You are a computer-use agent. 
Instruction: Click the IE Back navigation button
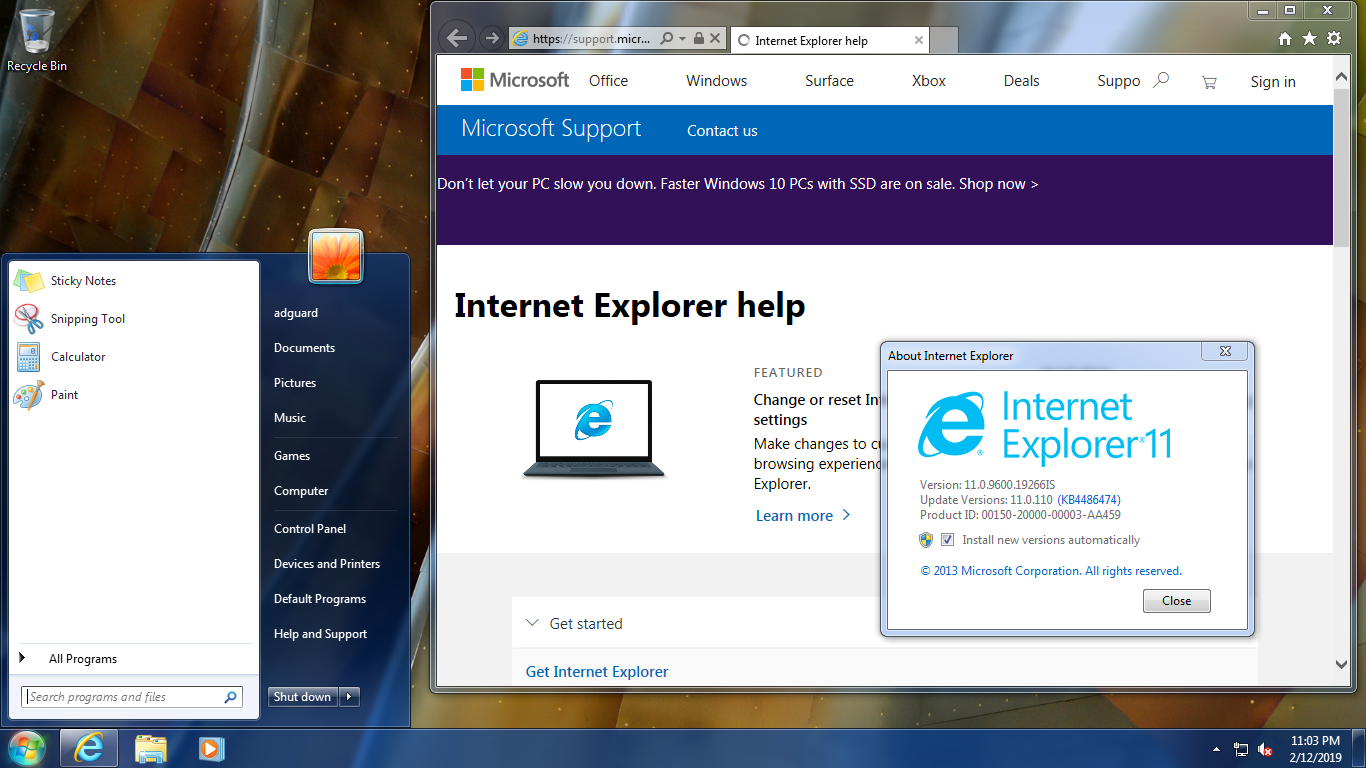click(457, 38)
